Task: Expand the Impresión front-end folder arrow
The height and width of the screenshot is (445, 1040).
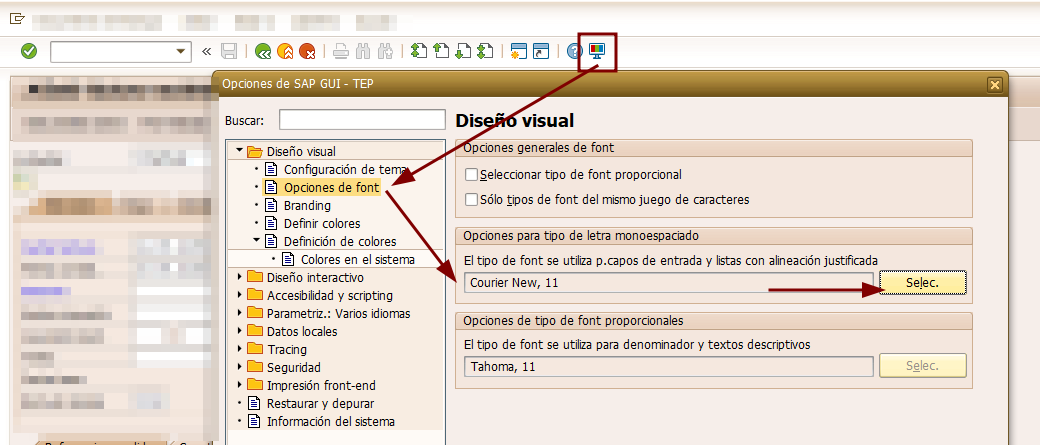Action: click(239, 385)
